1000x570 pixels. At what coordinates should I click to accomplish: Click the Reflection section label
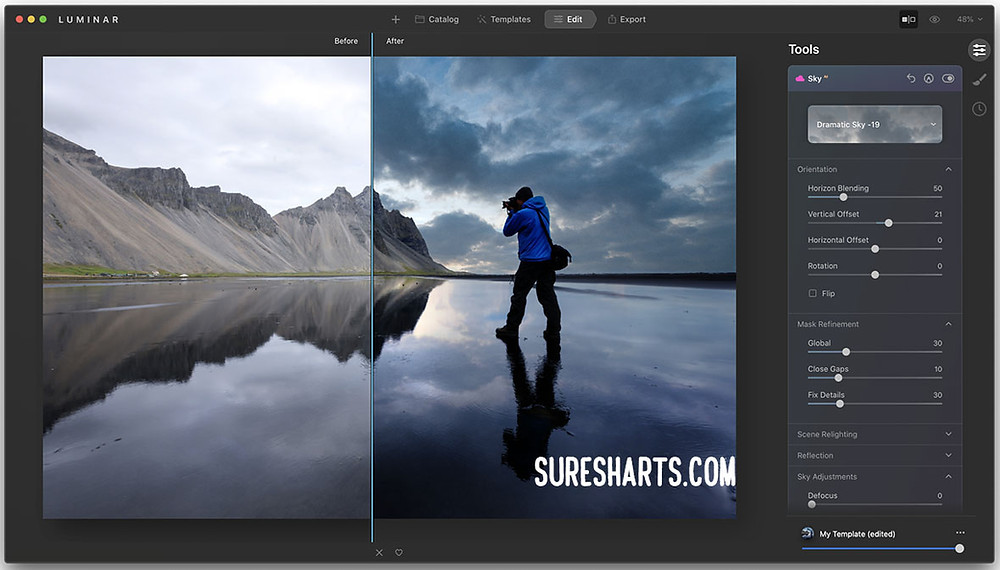pyautogui.click(x=815, y=455)
